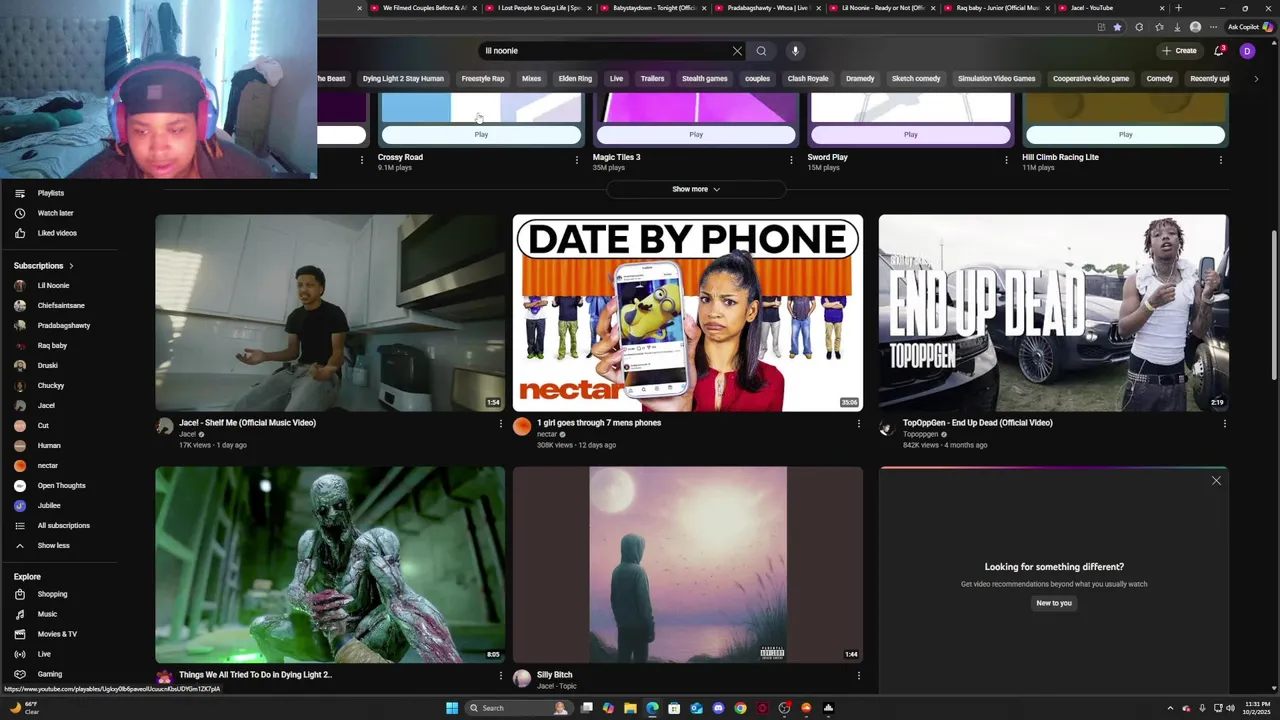1280x720 pixels.
Task: Open more options for 1 girl goes through 7 mens phones
Action: (858, 424)
